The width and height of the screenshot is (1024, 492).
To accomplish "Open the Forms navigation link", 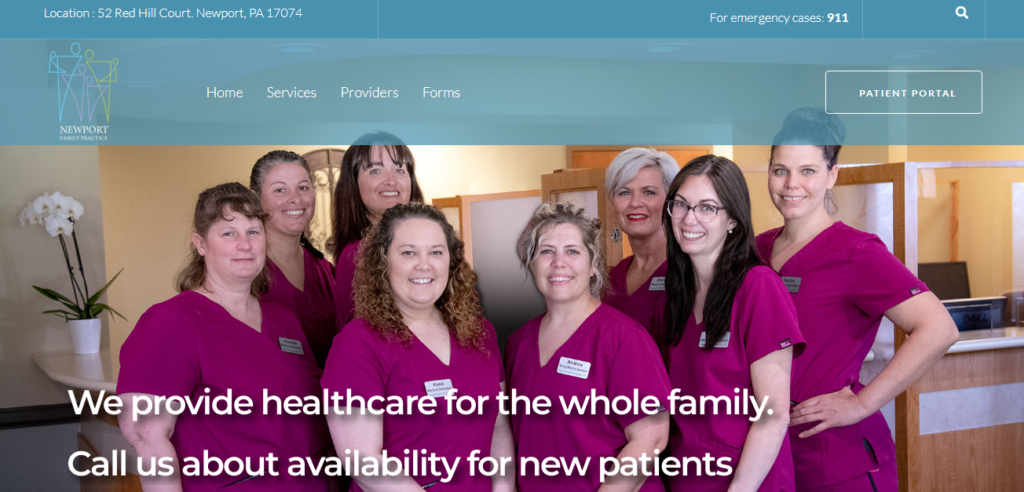I will [441, 93].
